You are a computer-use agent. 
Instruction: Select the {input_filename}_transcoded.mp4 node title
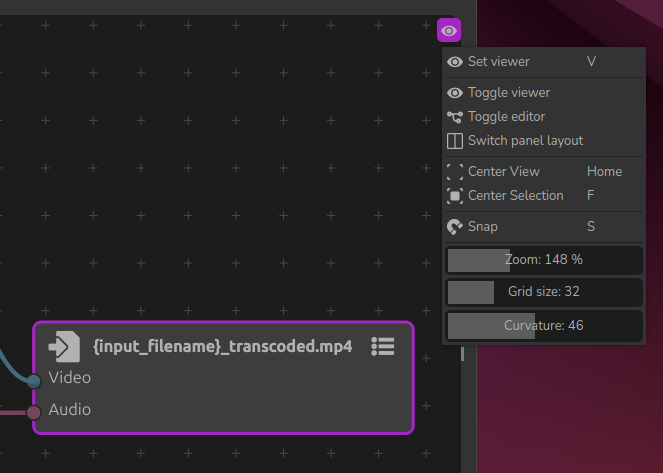point(222,347)
